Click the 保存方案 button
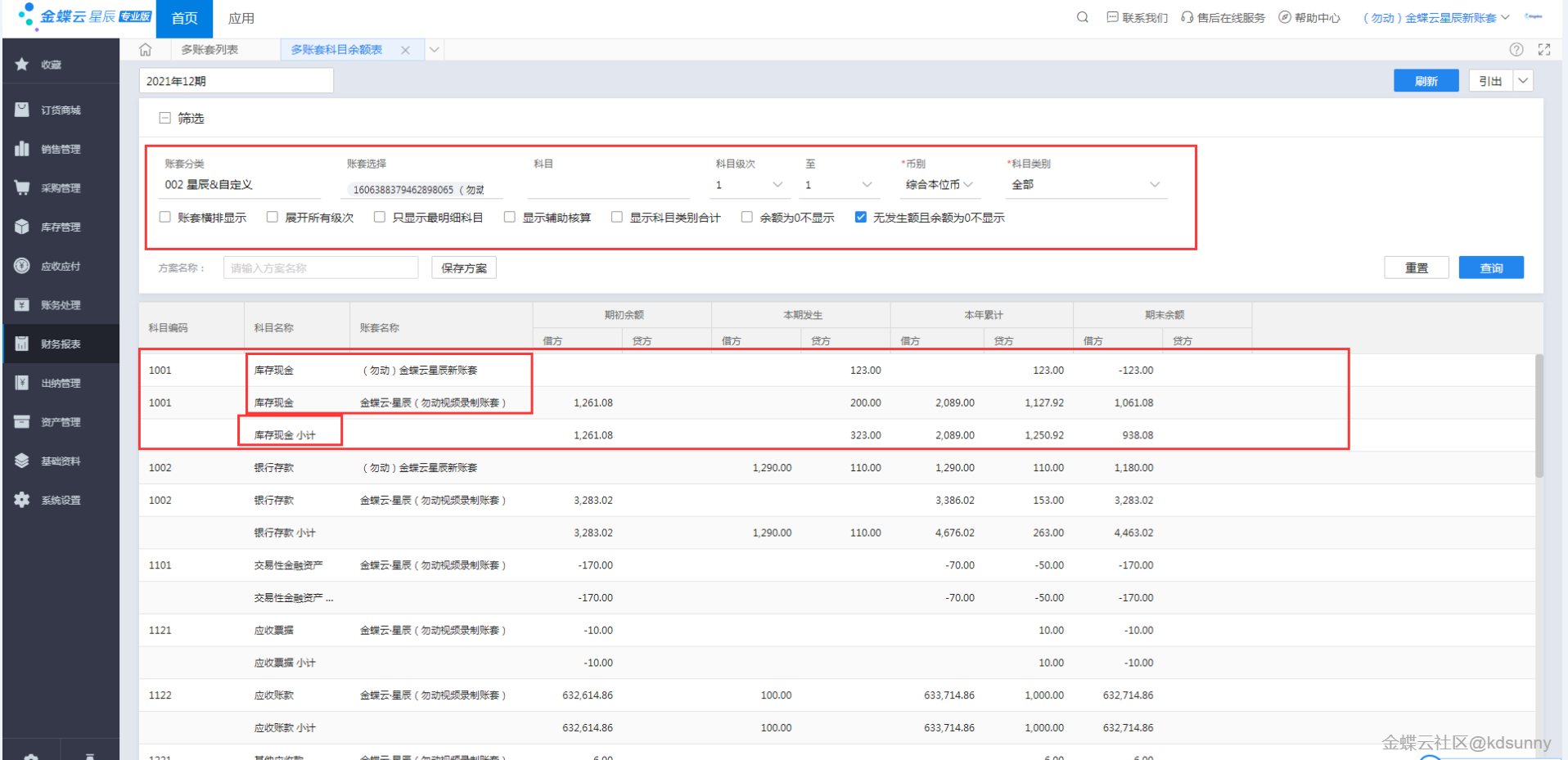1568x760 pixels. (x=463, y=268)
